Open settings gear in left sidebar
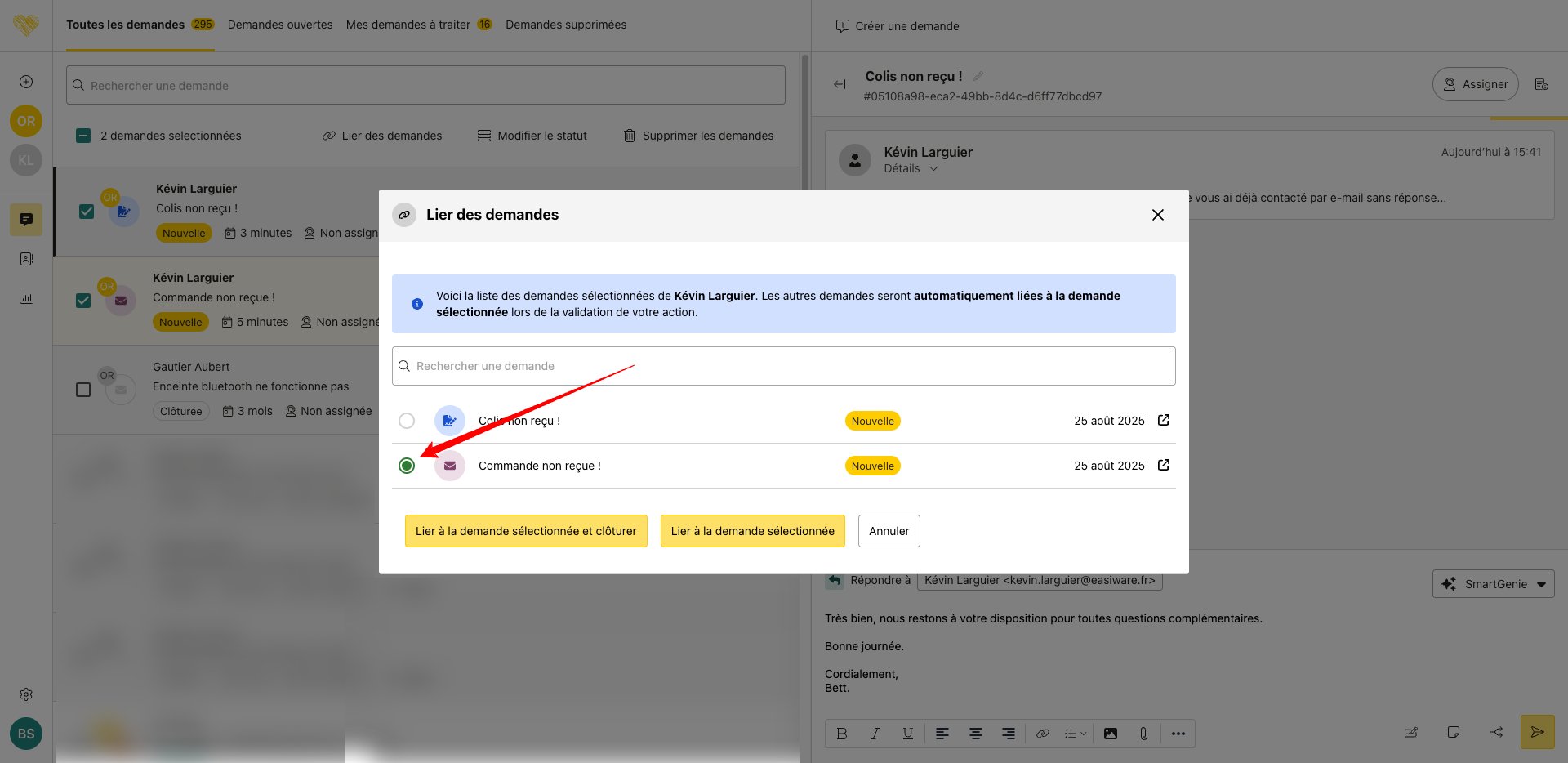1568x763 pixels. point(26,694)
